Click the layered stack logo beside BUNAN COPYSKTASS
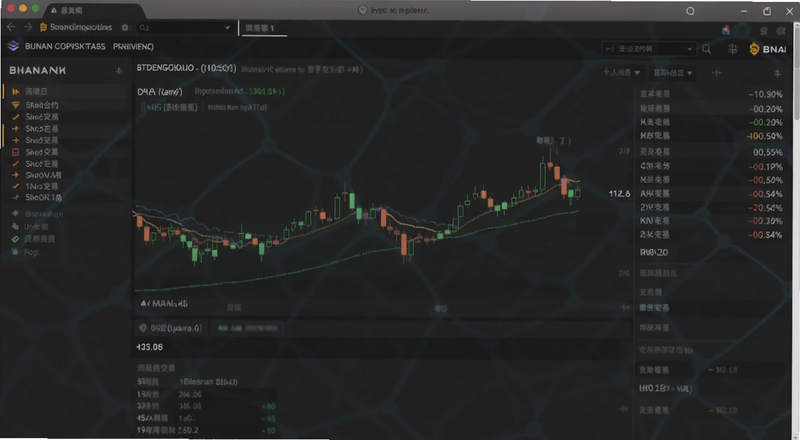 pos(13,46)
